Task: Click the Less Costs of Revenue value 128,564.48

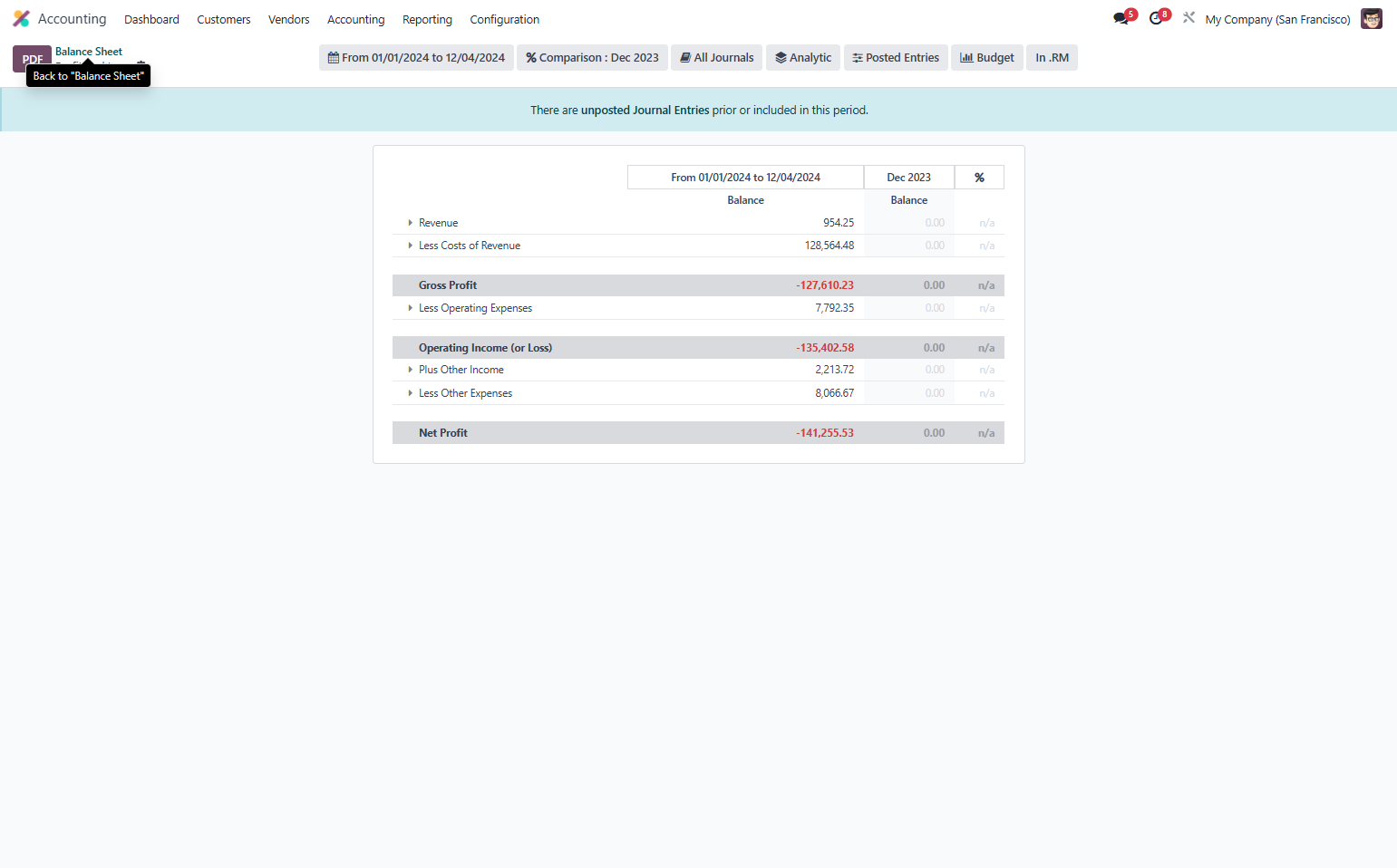Action: point(829,246)
